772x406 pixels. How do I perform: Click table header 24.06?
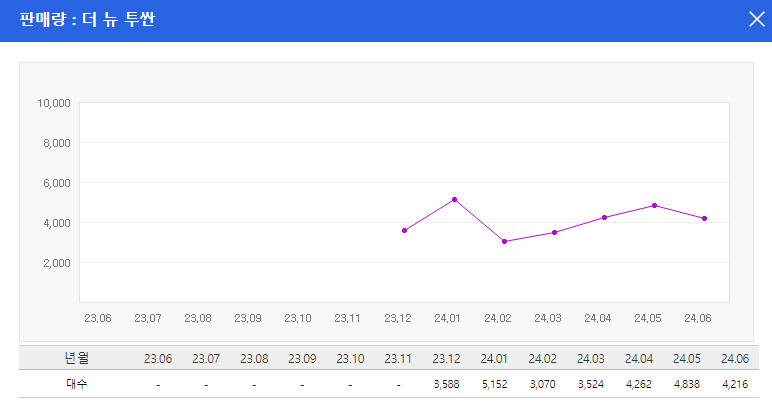(x=735, y=359)
